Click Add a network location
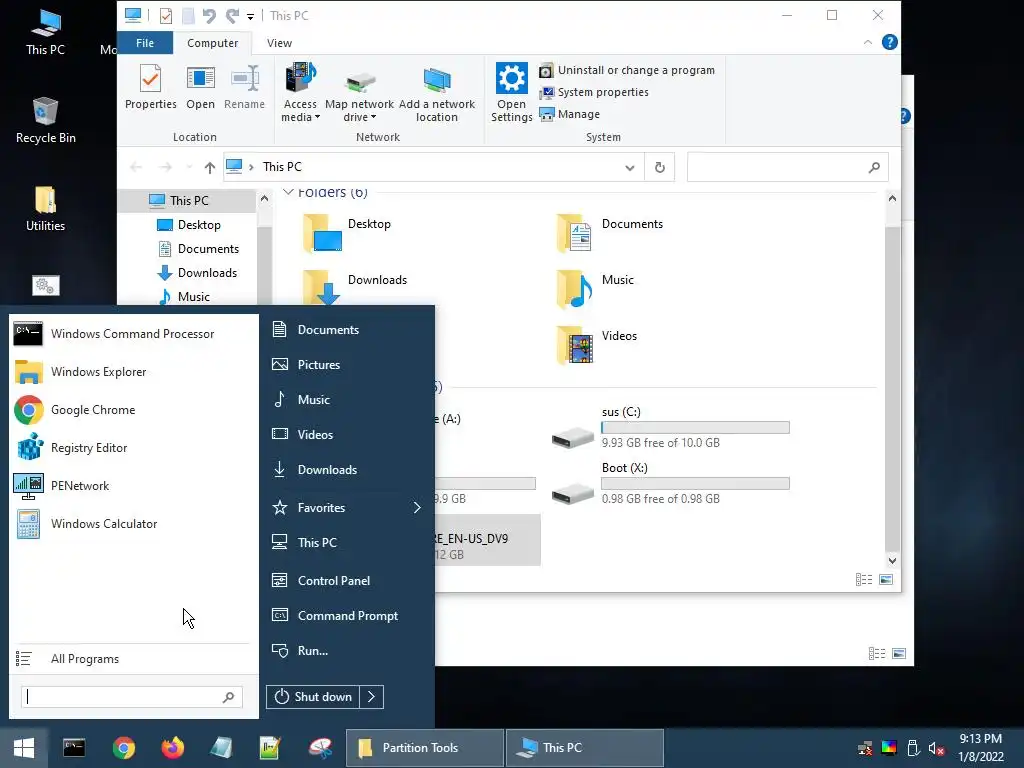The image size is (1024, 768). coord(437,95)
